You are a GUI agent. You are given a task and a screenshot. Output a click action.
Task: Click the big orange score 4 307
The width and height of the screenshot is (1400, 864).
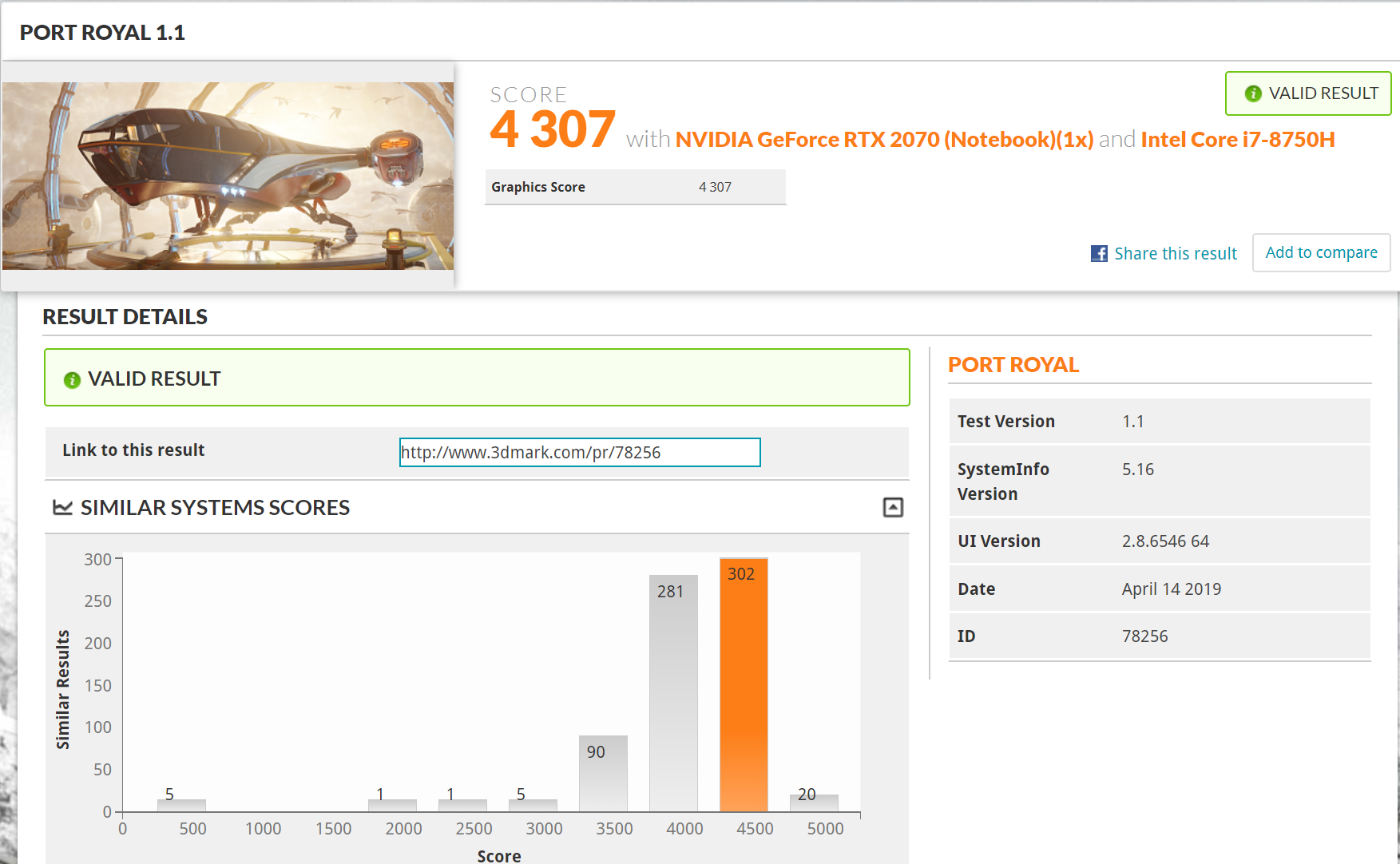553,129
